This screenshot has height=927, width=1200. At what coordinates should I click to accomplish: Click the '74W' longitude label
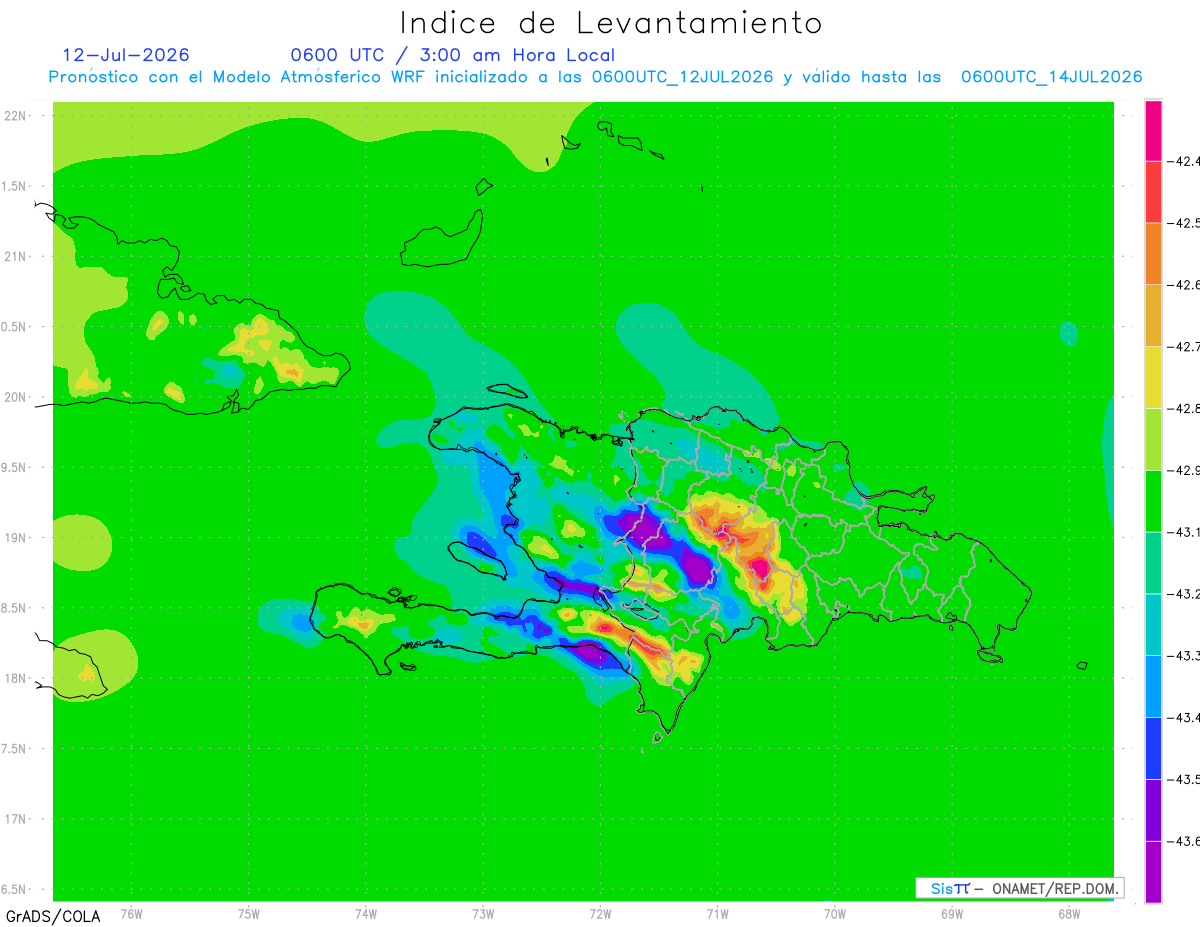366,913
